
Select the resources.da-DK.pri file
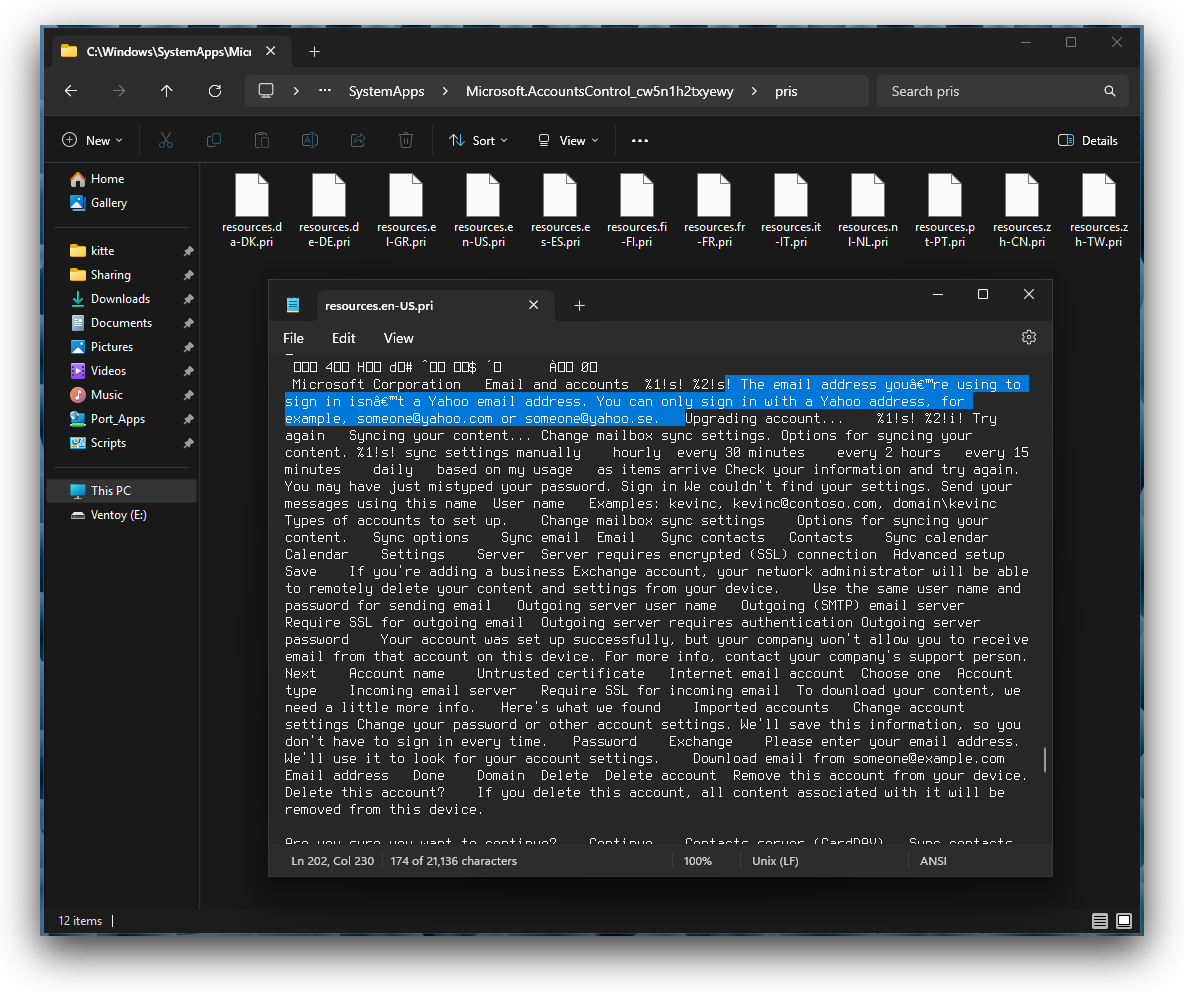coord(251,210)
